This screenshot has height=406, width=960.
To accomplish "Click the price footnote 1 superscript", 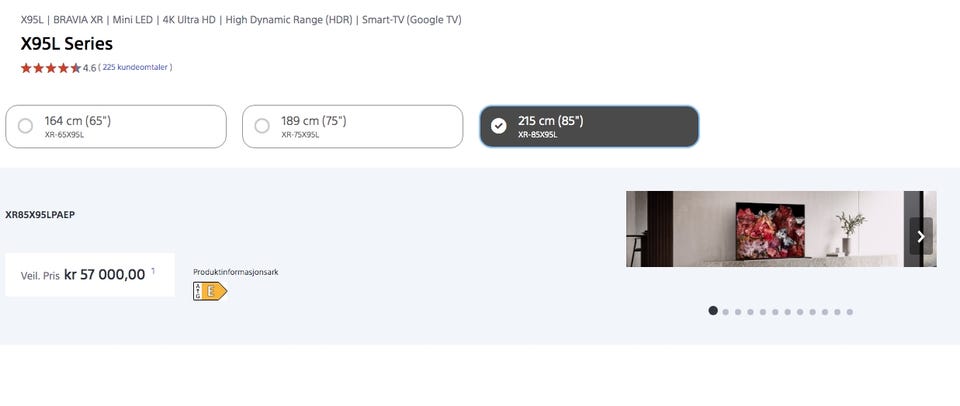I will [153, 271].
